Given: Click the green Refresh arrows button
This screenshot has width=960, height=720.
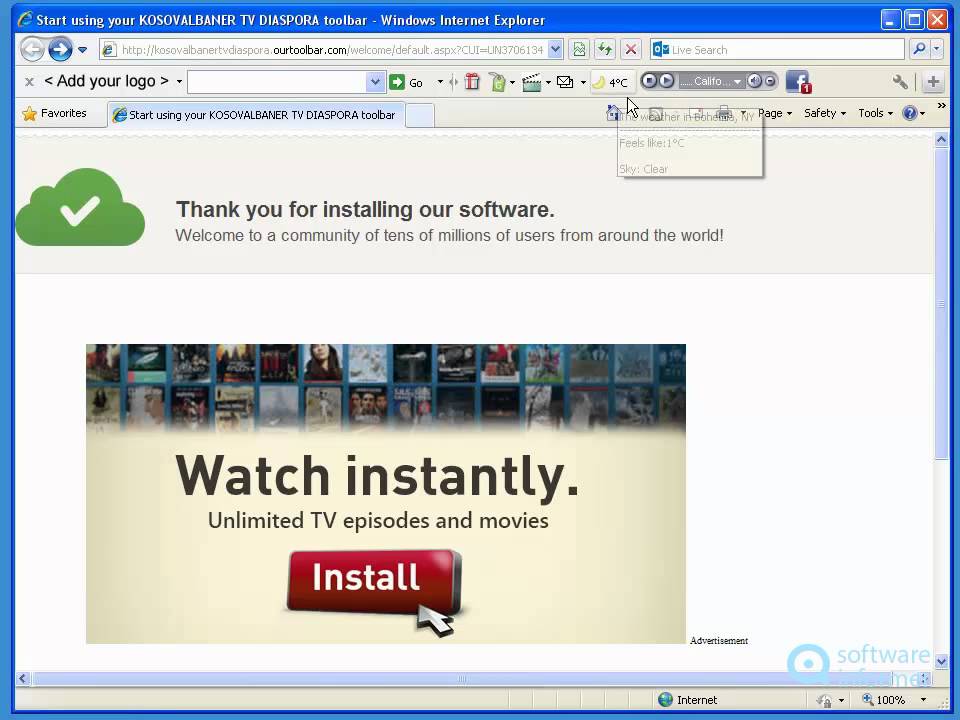Looking at the screenshot, I should (x=605, y=50).
